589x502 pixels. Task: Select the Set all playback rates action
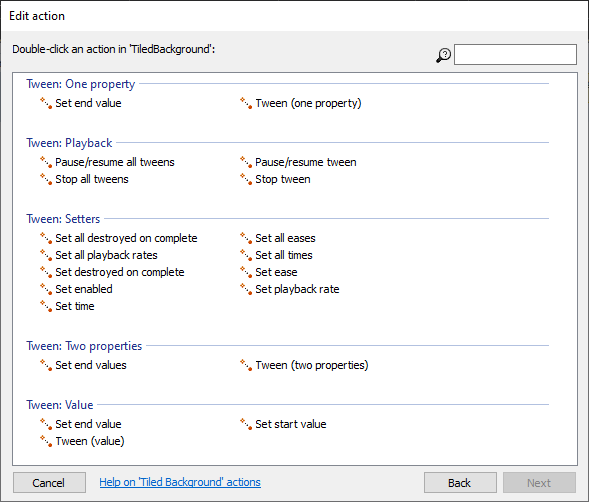[x=106, y=255]
